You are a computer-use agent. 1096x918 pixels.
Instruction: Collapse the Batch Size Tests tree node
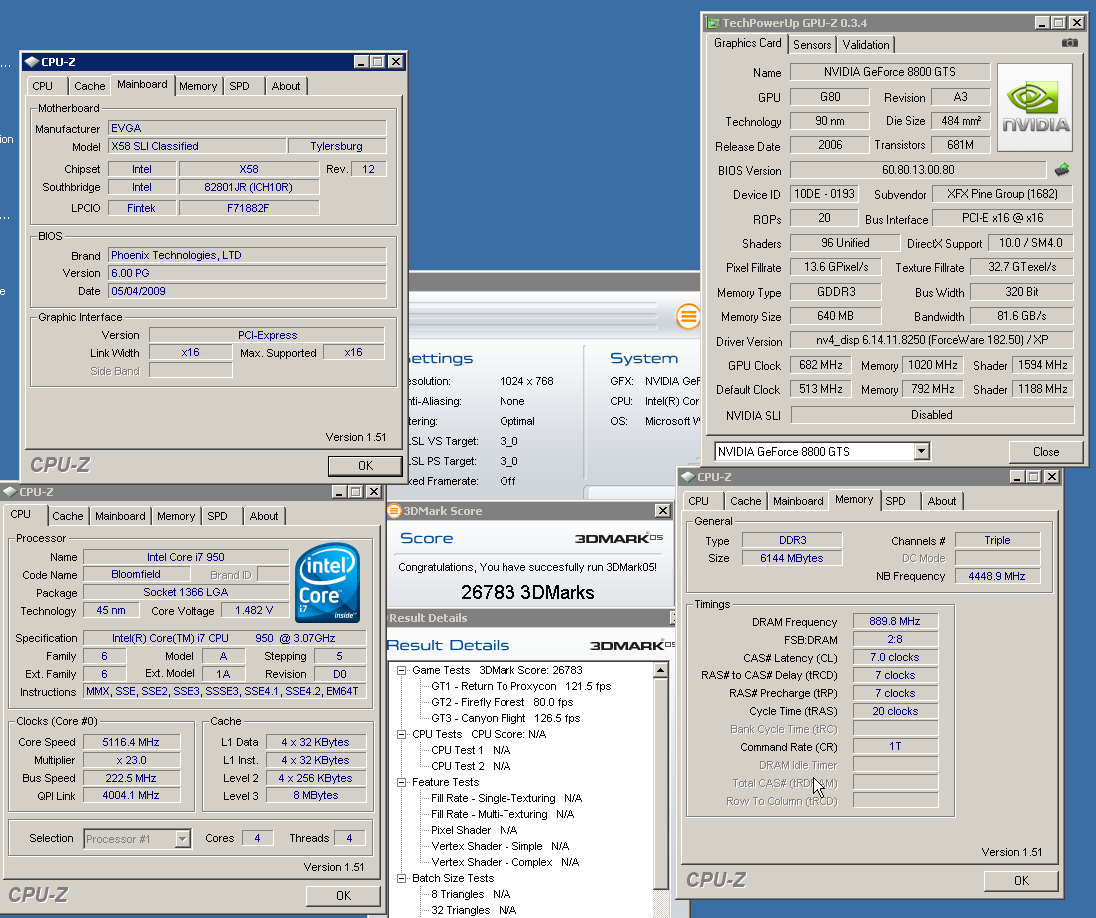click(x=402, y=878)
